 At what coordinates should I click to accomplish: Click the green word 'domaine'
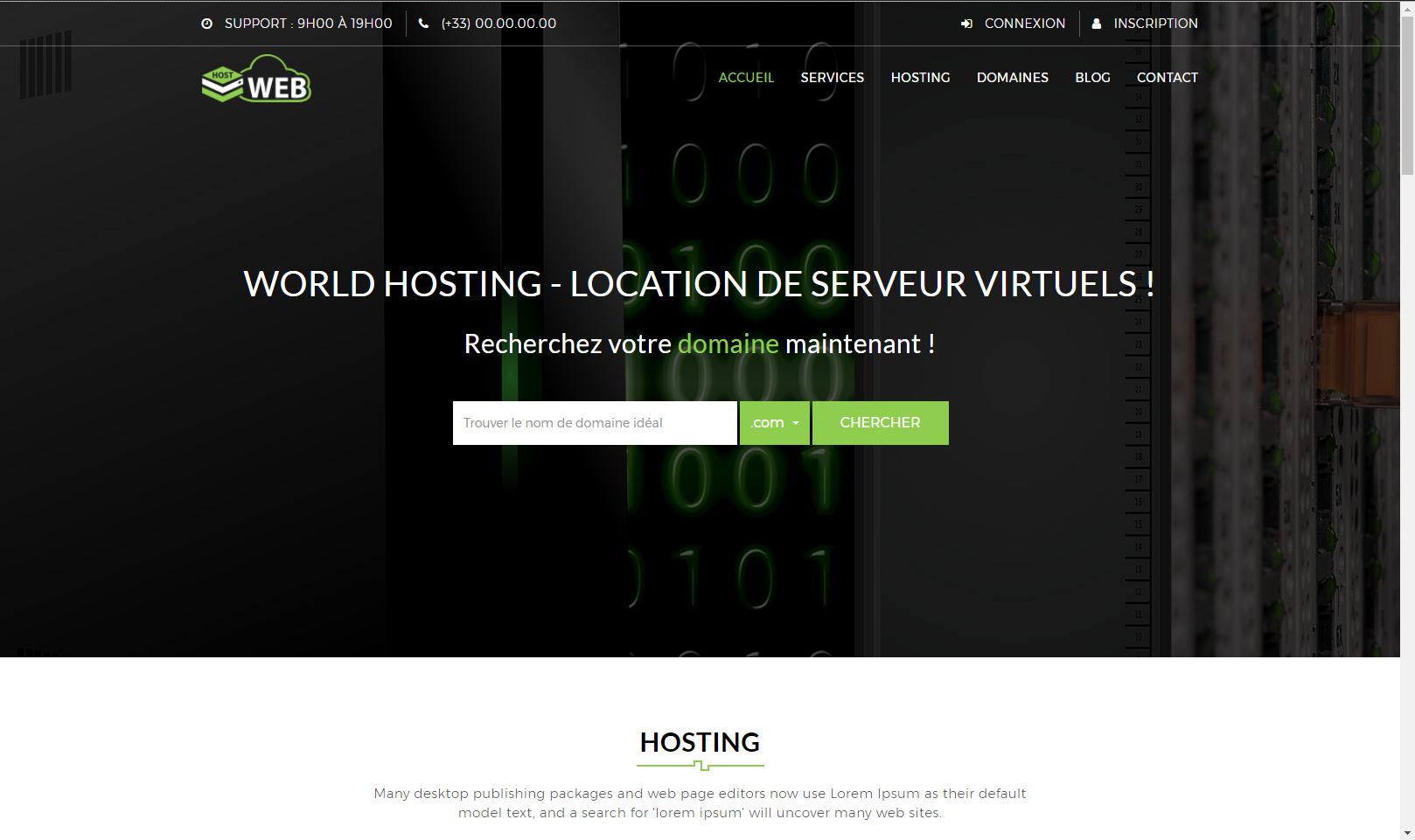coord(728,344)
